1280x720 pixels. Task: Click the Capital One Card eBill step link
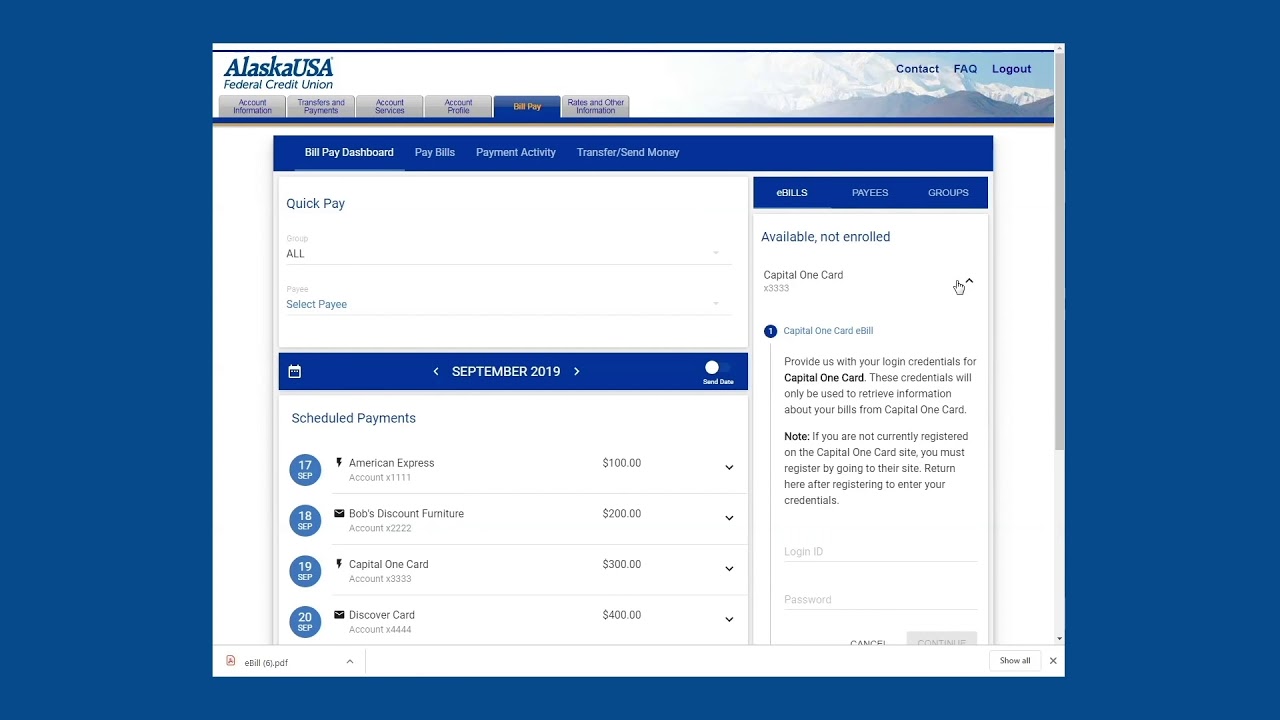[828, 331]
